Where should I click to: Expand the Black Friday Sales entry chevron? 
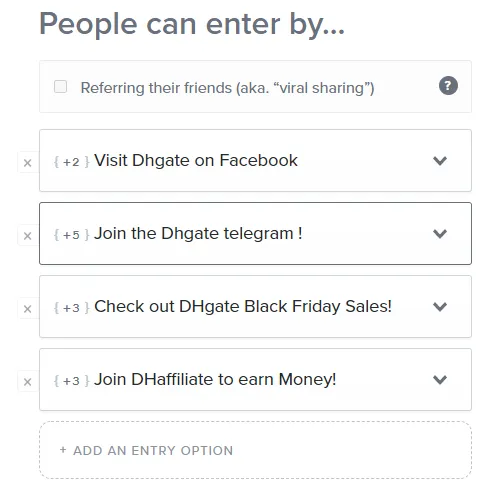point(440,307)
